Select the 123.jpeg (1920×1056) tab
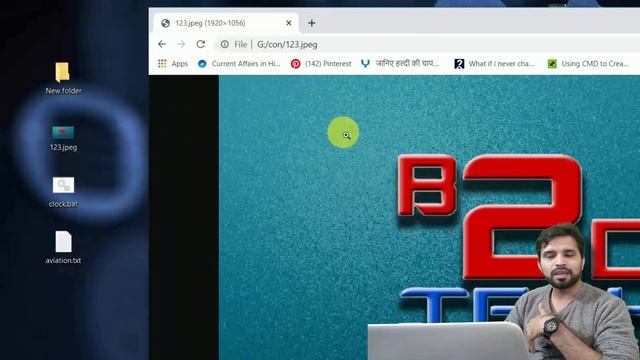This screenshot has height=360, width=640. [x=226, y=23]
